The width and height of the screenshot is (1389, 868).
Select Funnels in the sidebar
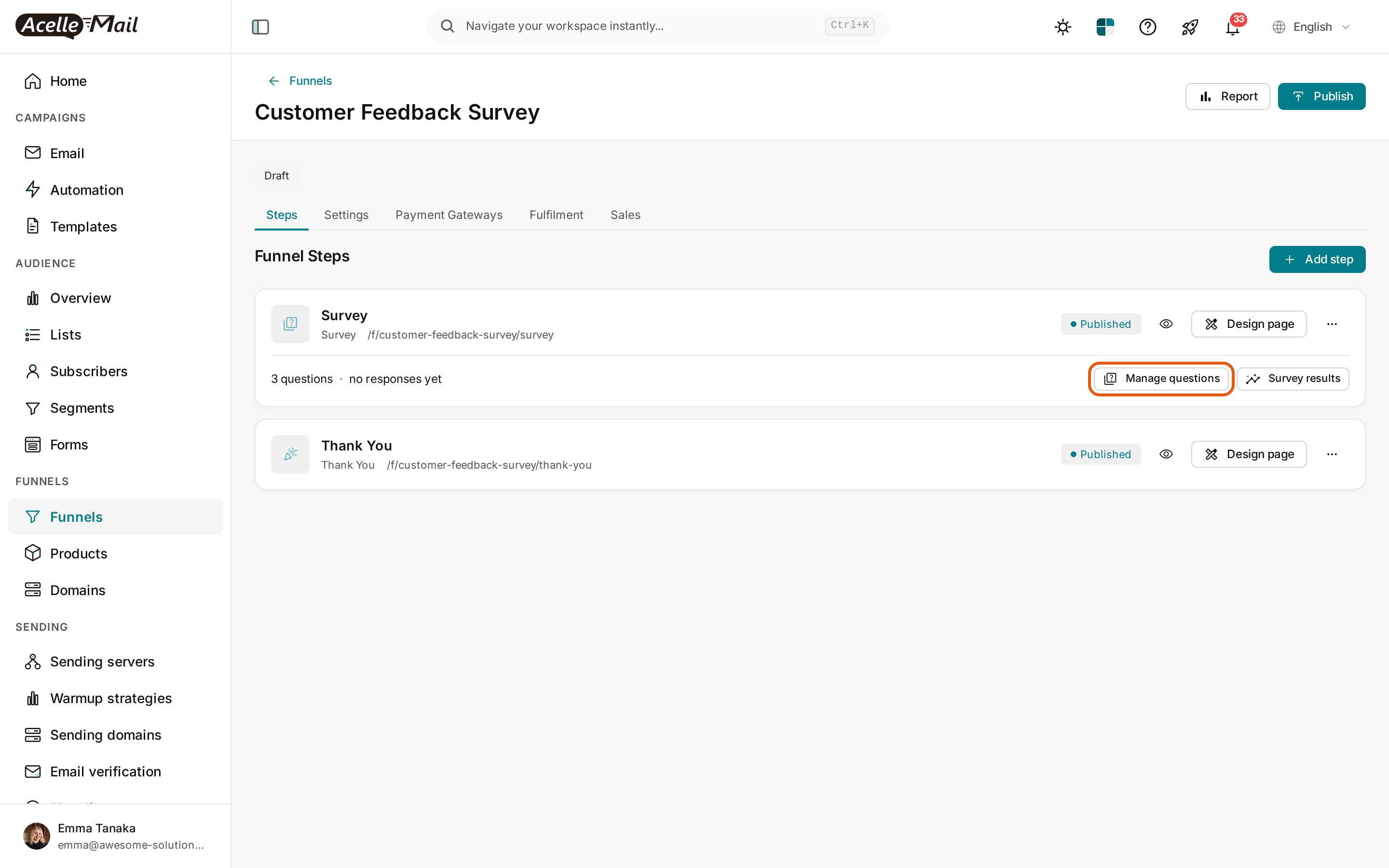tap(115, 516)
